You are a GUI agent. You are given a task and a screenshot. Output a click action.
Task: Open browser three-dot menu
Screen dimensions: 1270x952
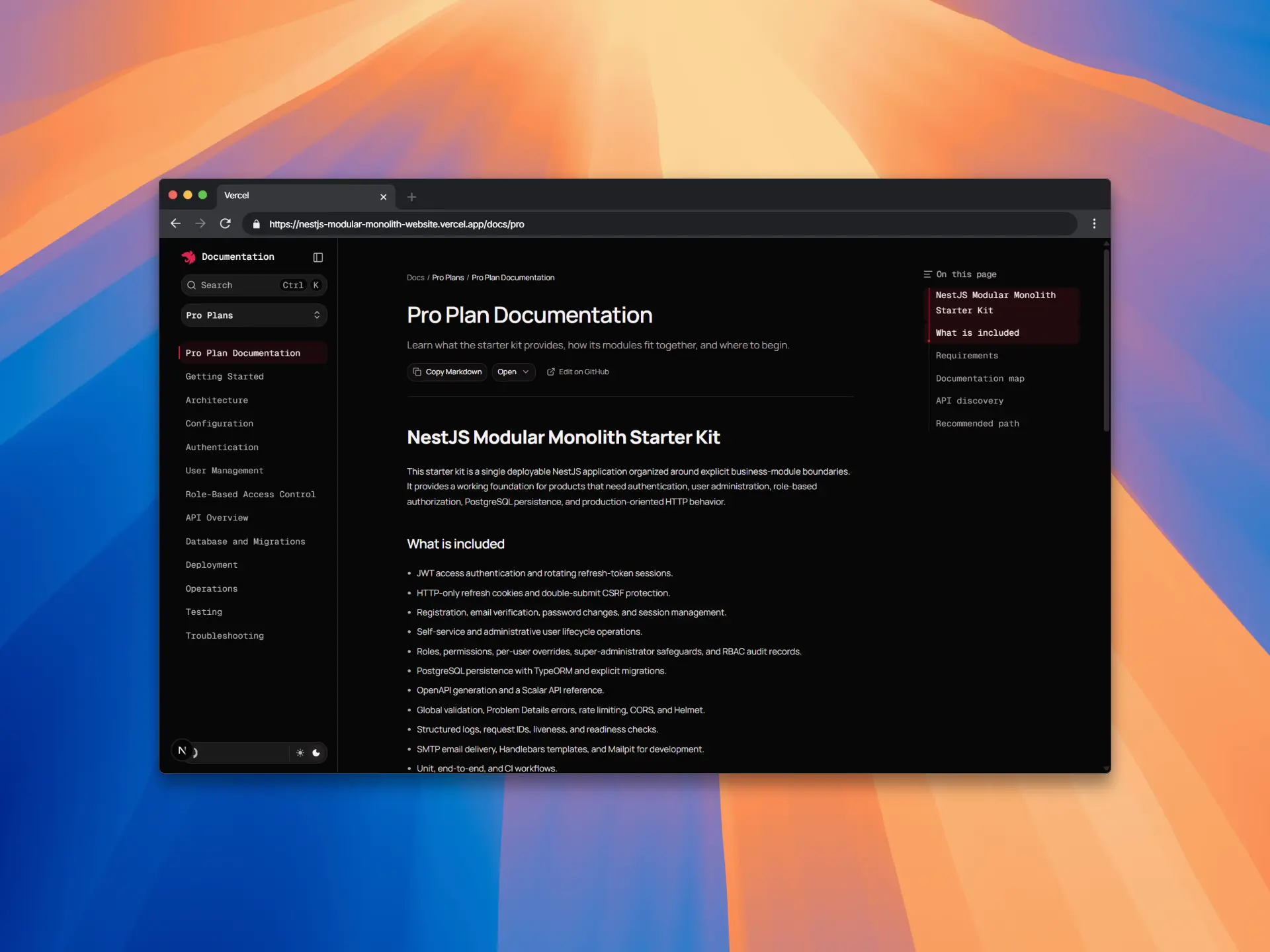coord(1094,223)
